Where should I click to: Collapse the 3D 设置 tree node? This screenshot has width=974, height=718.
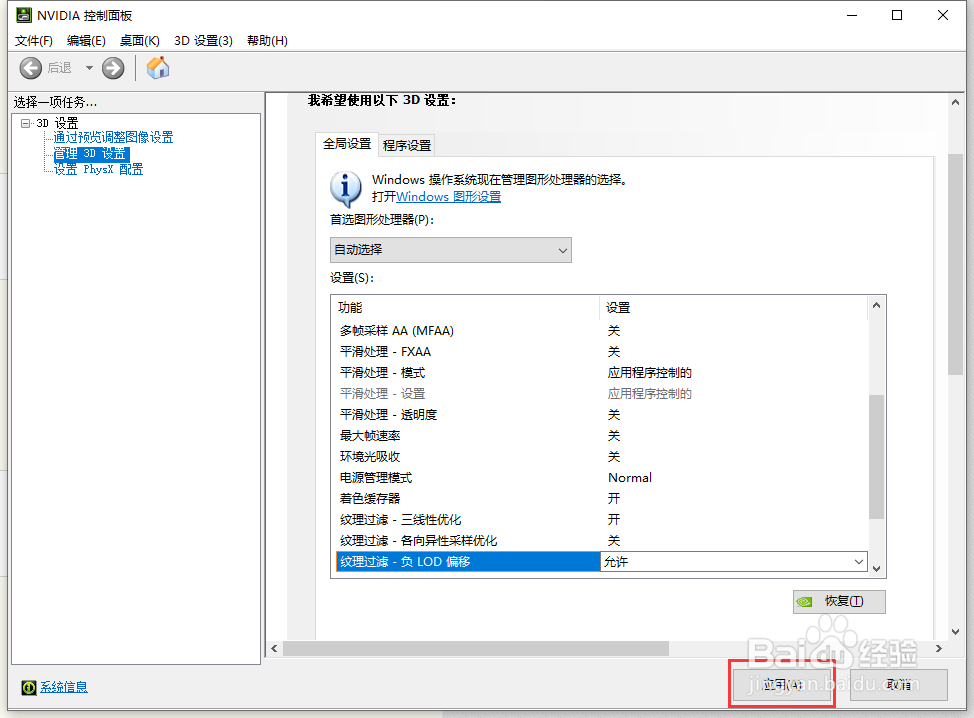point(25,123)
